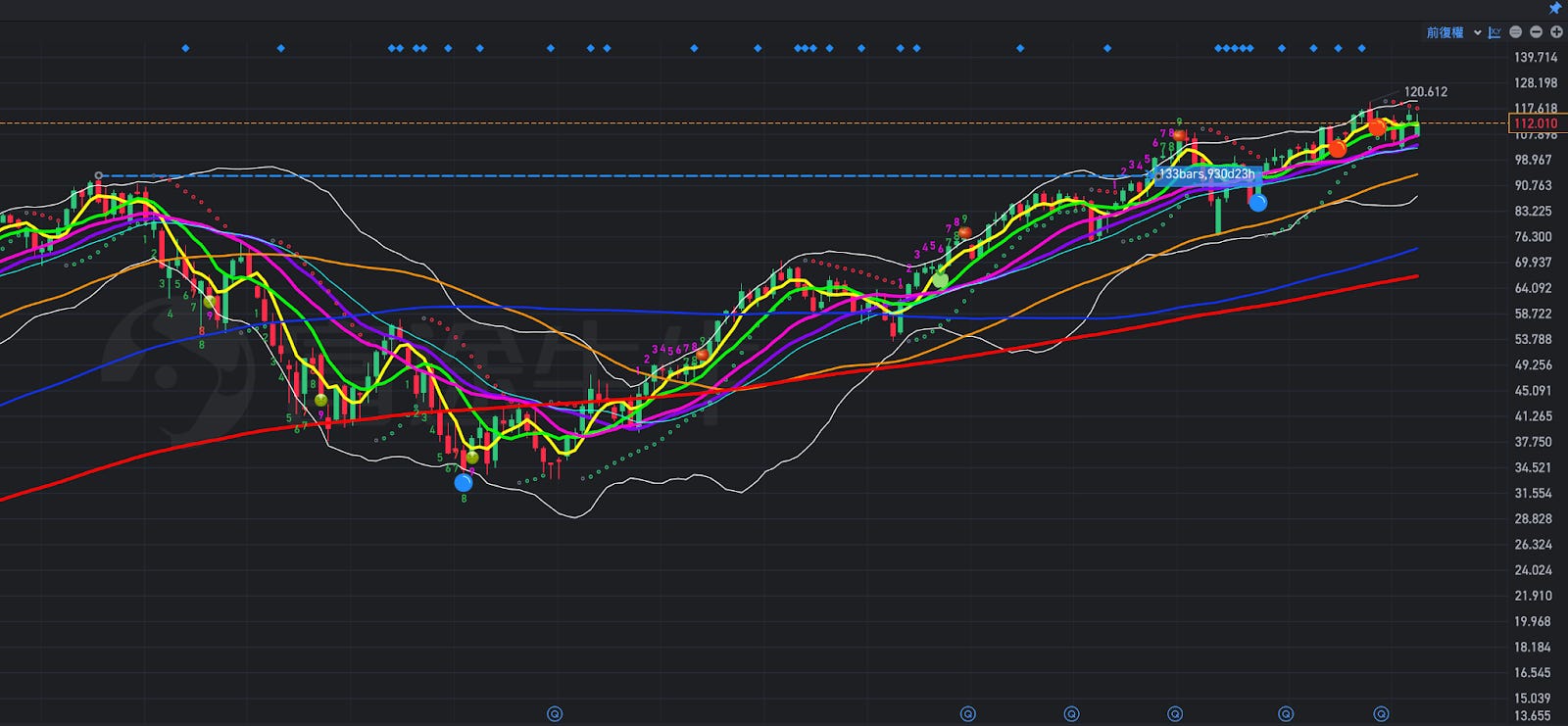Screen dimensions: 1568x726
Task: Click the 139.714 price axis label
Action: pos(1536,58)
